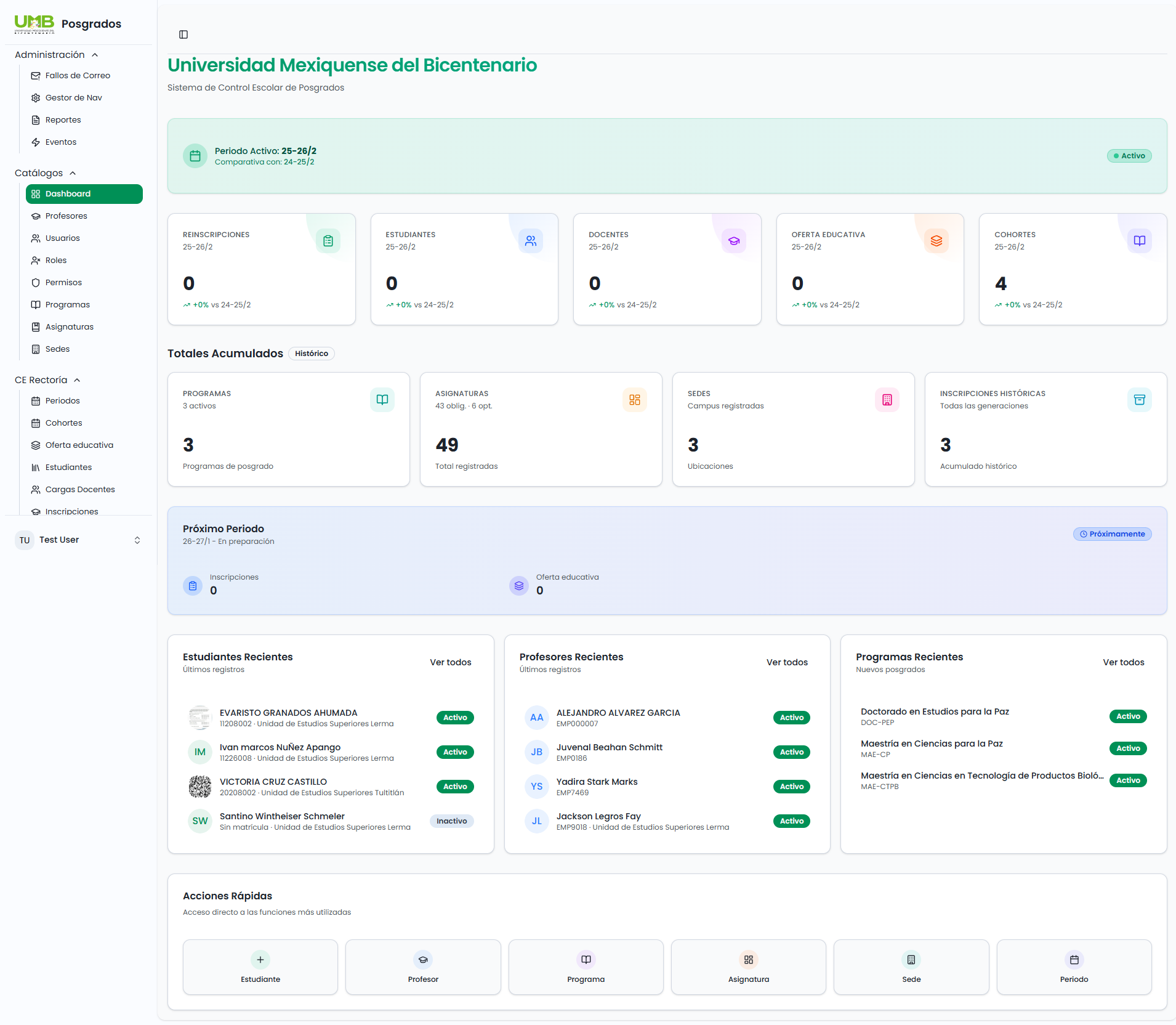Collapse the CE Rectoría section
This screenshot has width=1176, height=1025.
tap(48, 380)
